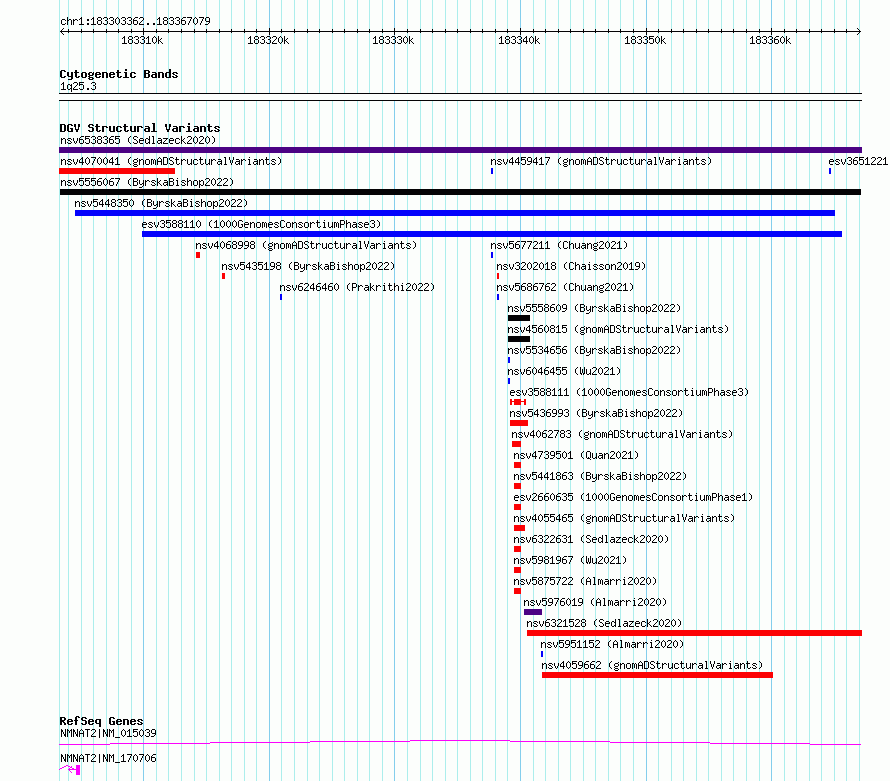Open nsv4055465 gnomAD variant label
890x781 pixels.
click(x=624, y=518)
